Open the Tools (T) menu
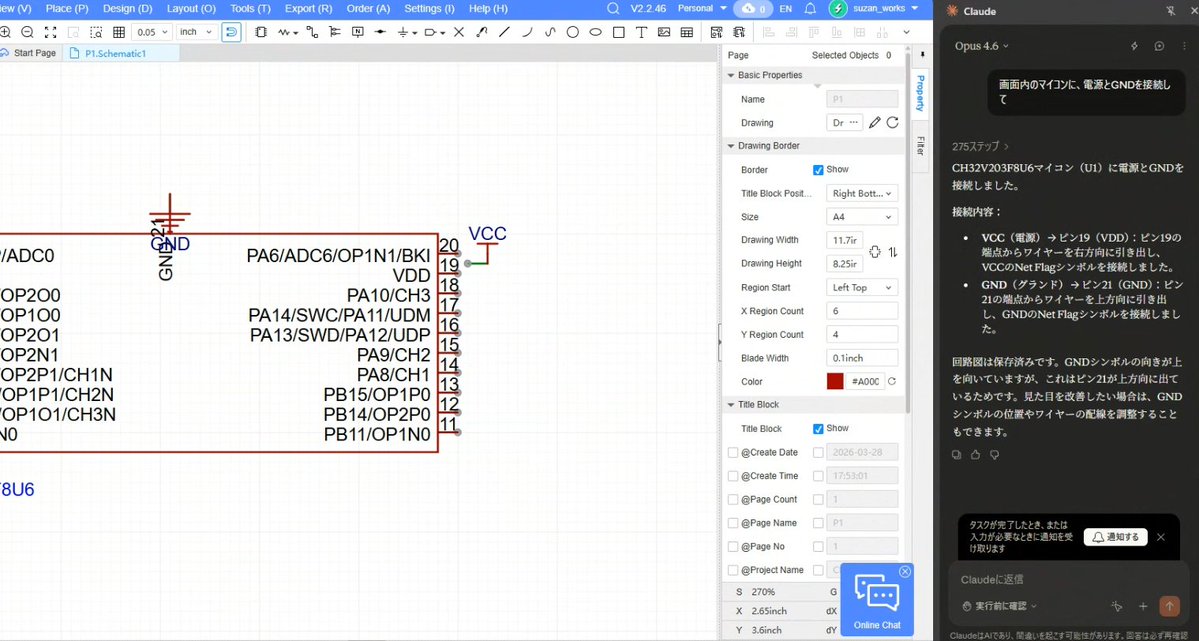The image size is (1199, 641). pos(250,8)
